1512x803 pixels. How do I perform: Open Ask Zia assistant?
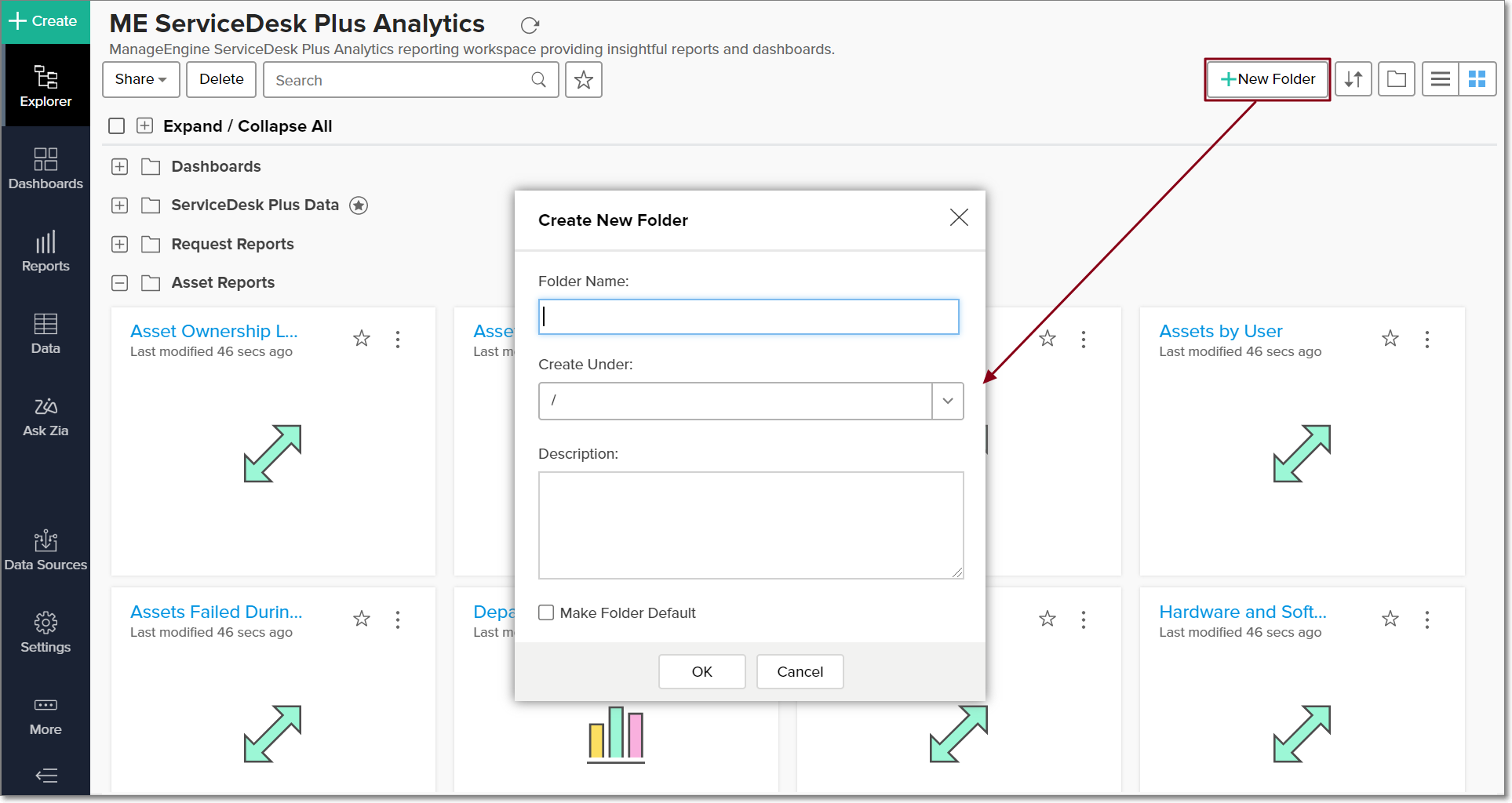[46, 416]
